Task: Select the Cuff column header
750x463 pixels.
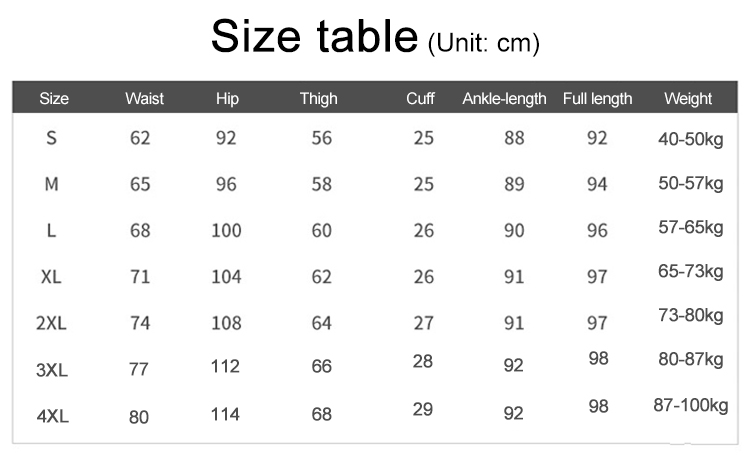Action: 420,99
